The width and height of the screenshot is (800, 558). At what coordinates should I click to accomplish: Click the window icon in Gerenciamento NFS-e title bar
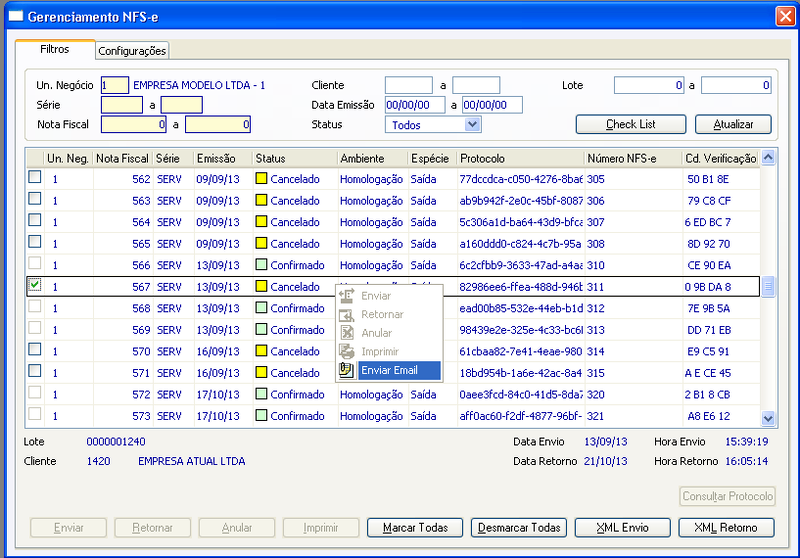coord(15,16)
